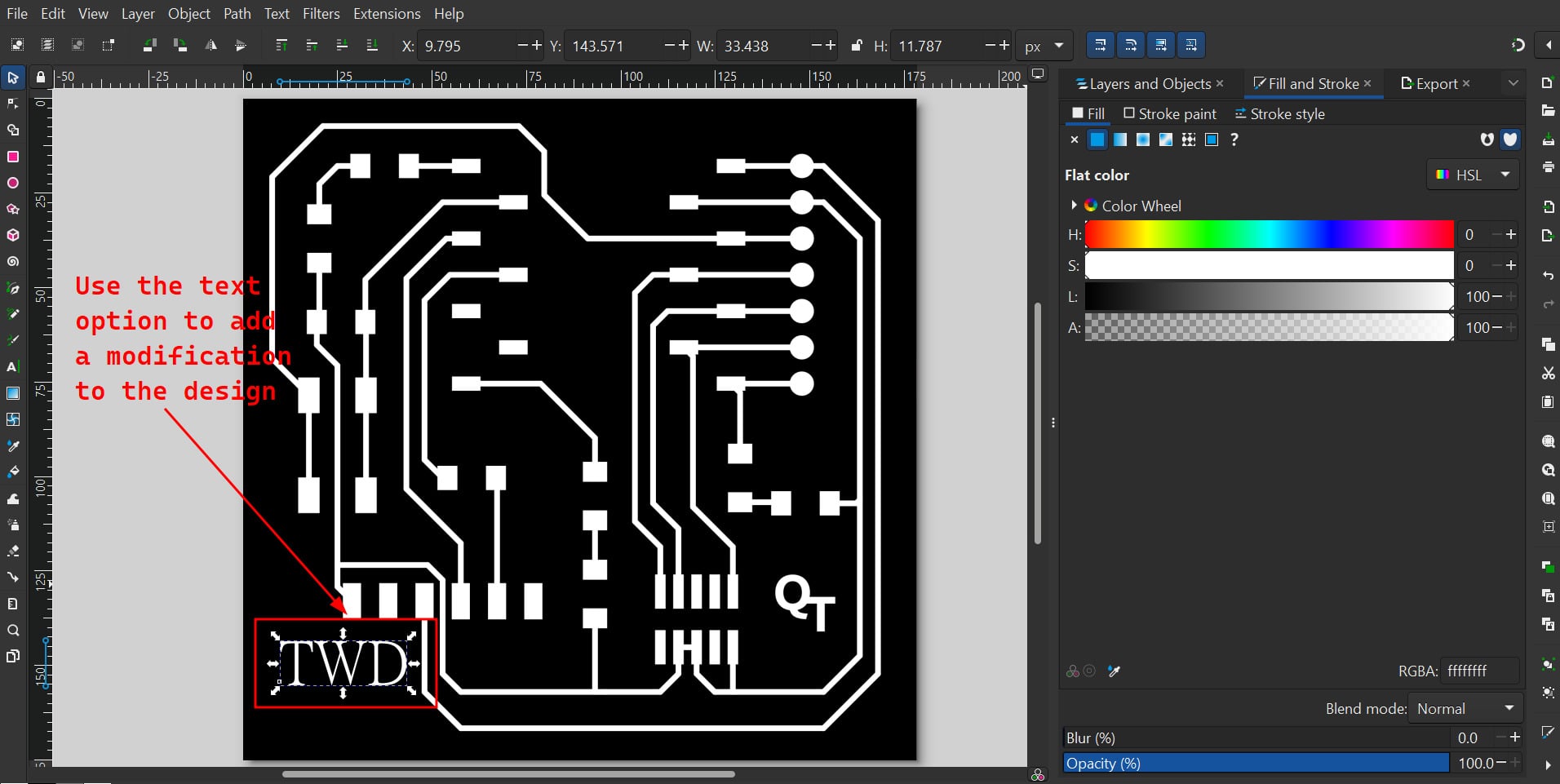Select the Ellipse tool
Viewport: 1560px width, 784px height.
pyautogui.click(x=13, y=183)
